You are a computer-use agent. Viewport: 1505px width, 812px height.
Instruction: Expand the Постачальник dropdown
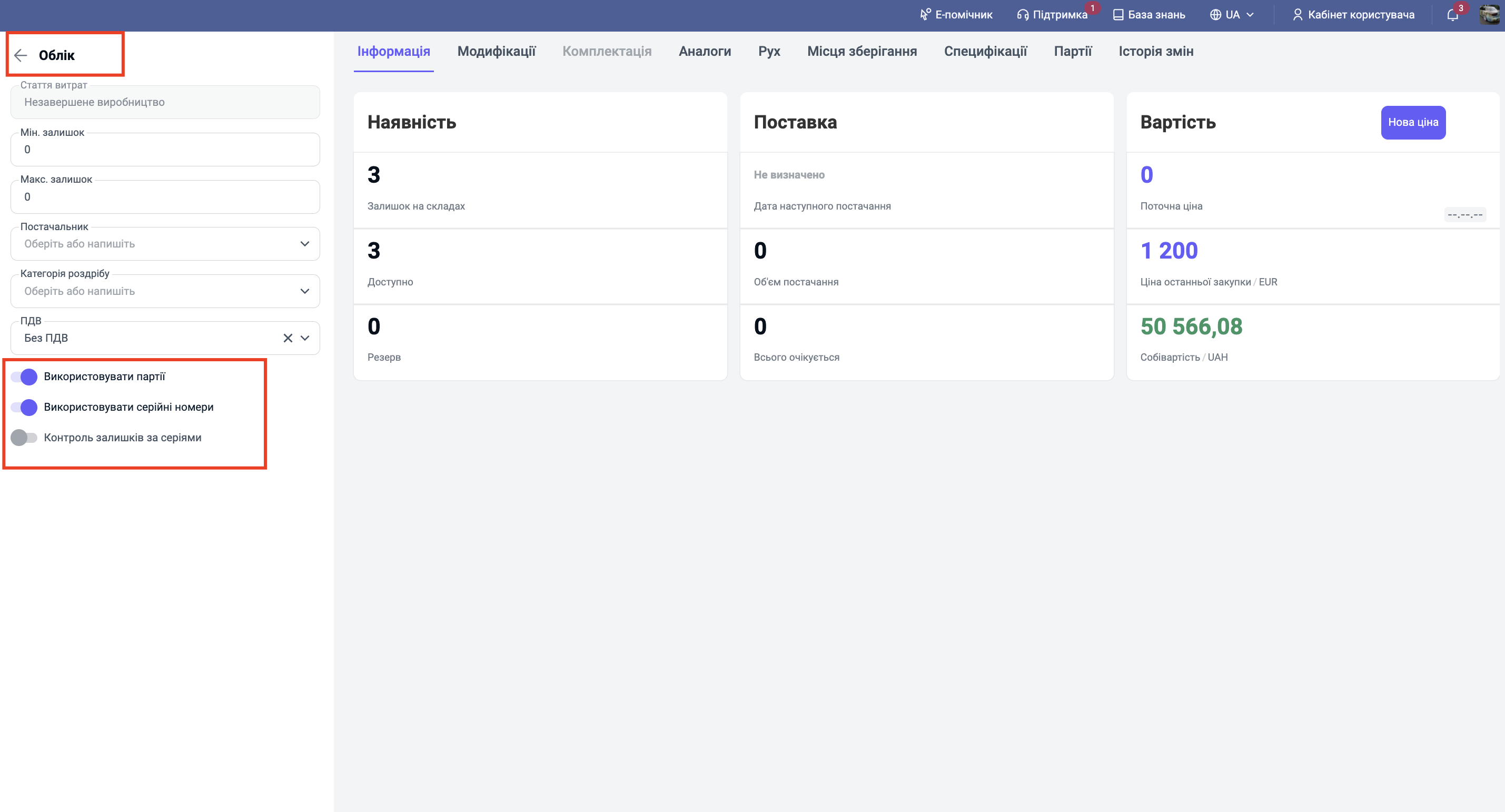click(x=304, y=244)
